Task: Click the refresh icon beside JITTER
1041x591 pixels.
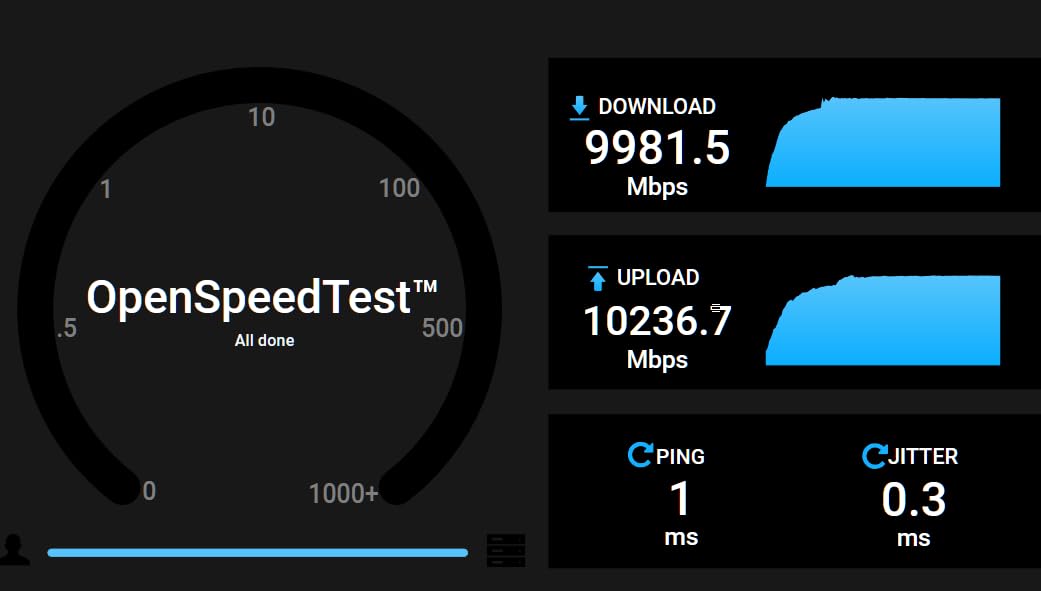Action: click(x=874, y=457)
